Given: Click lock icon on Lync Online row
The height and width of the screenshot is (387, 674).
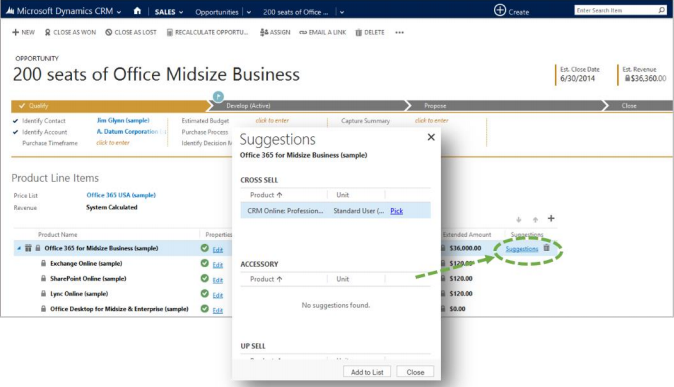Looking at the screenshot, I should coord(43,294).
